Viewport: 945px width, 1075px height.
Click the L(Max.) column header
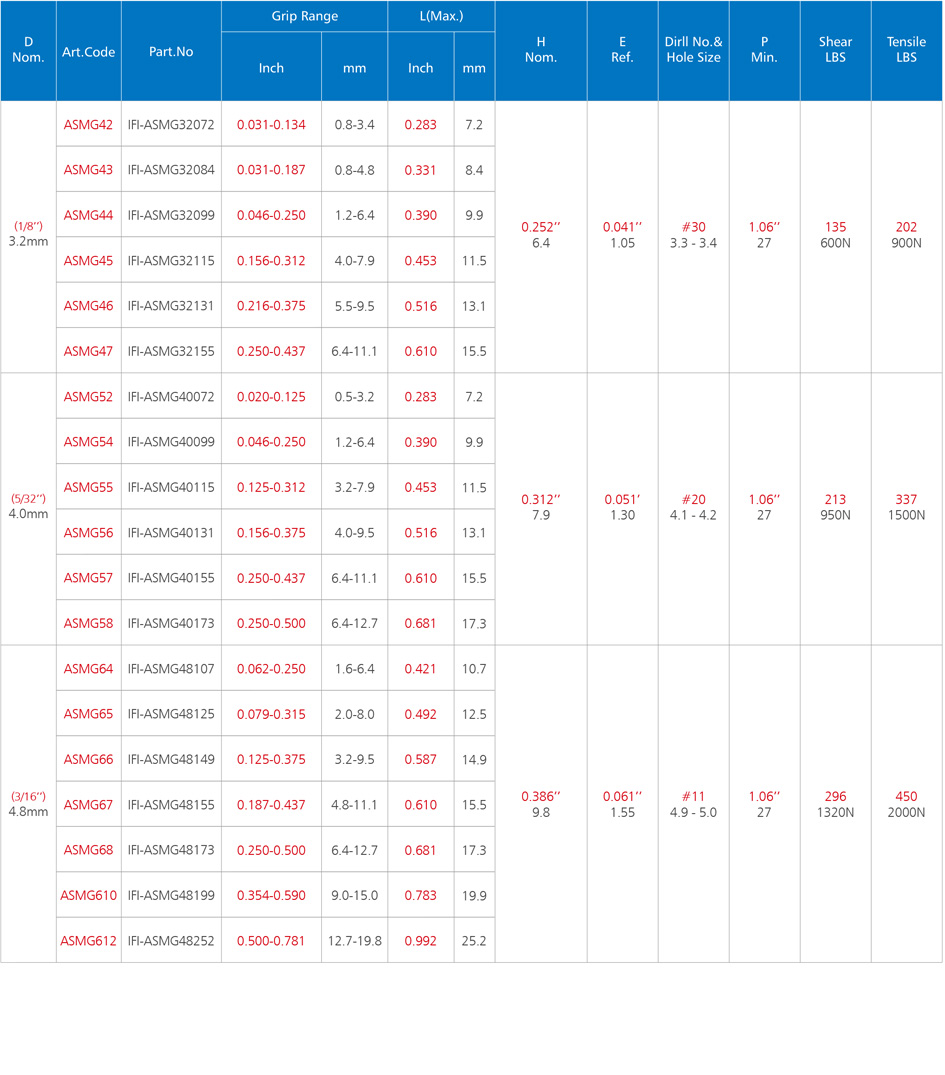pos(440,16)
